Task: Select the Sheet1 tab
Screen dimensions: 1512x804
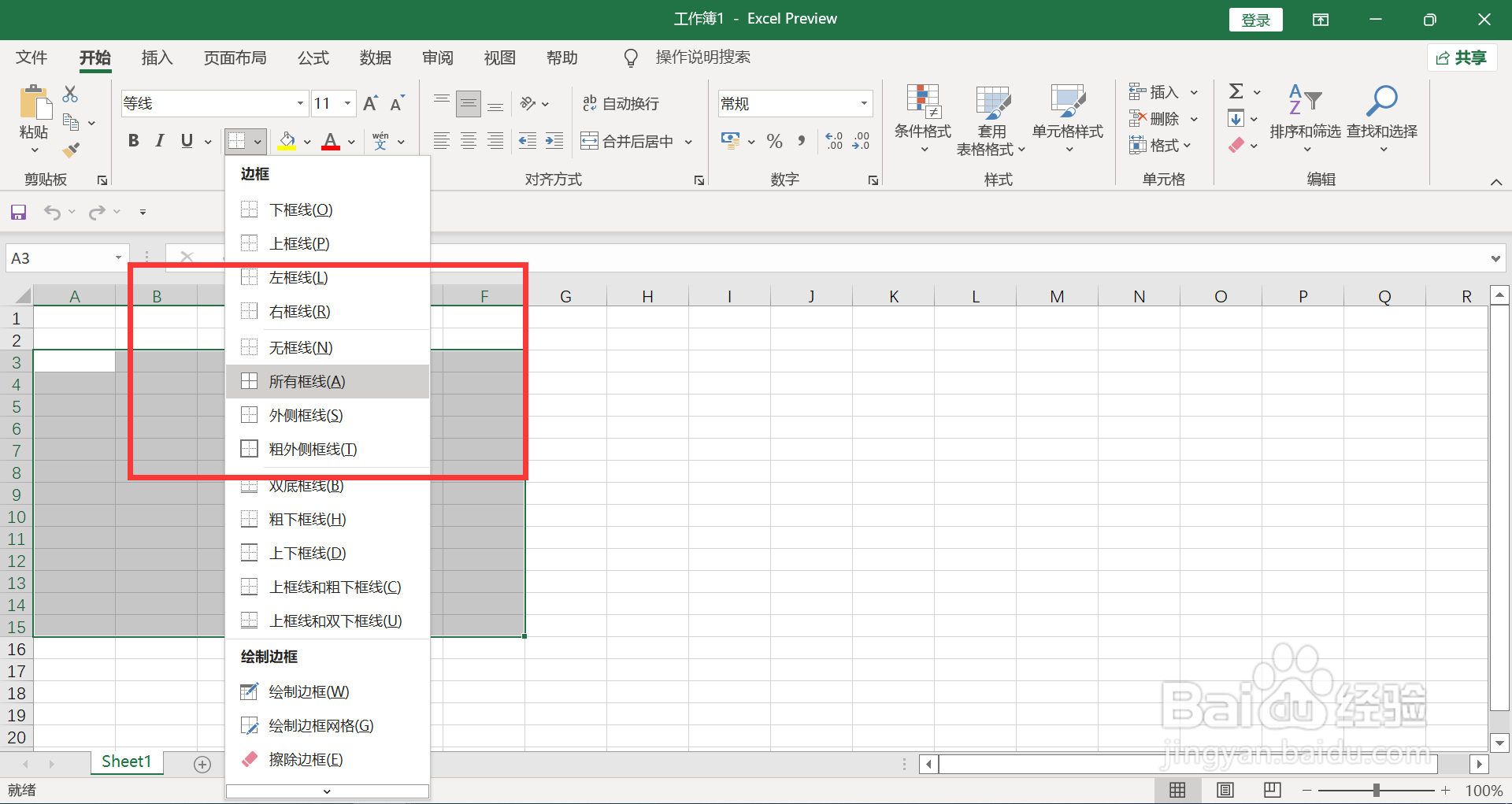Action: point(126,761)
